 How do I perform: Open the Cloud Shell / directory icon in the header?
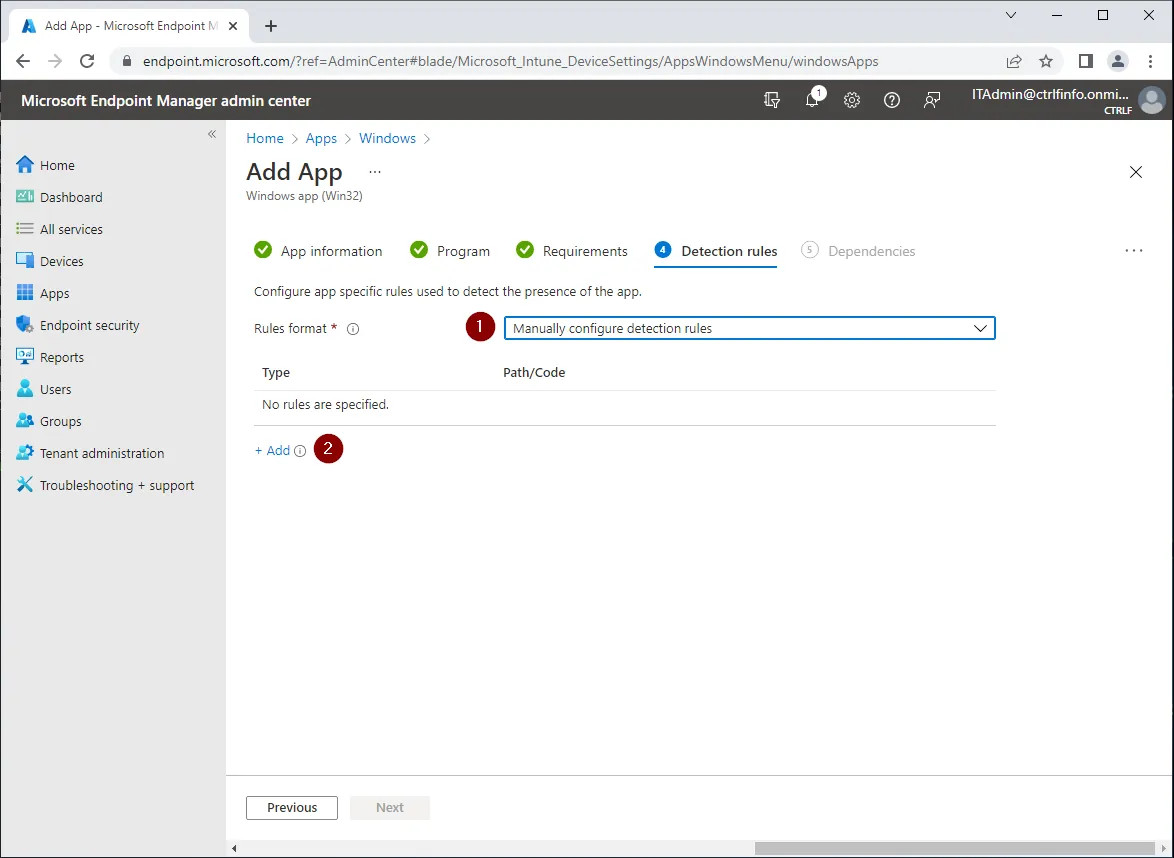point(772,100)
